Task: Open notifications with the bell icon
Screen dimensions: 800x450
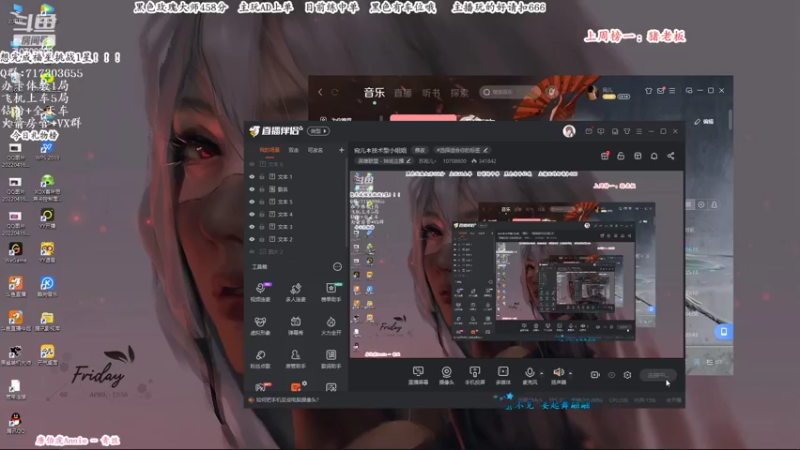Action: 654,156
